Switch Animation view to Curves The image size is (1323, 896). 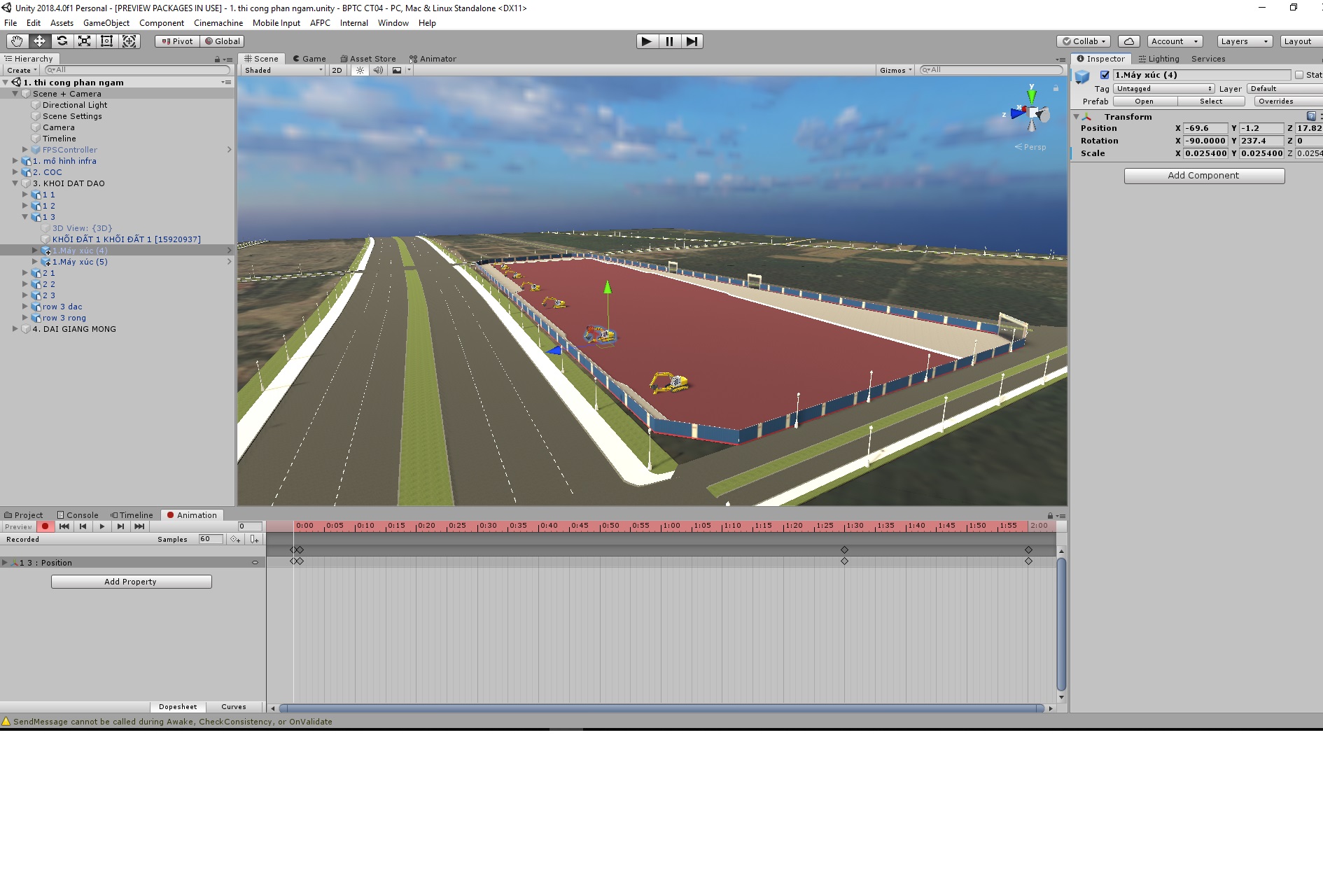[233, 707]
